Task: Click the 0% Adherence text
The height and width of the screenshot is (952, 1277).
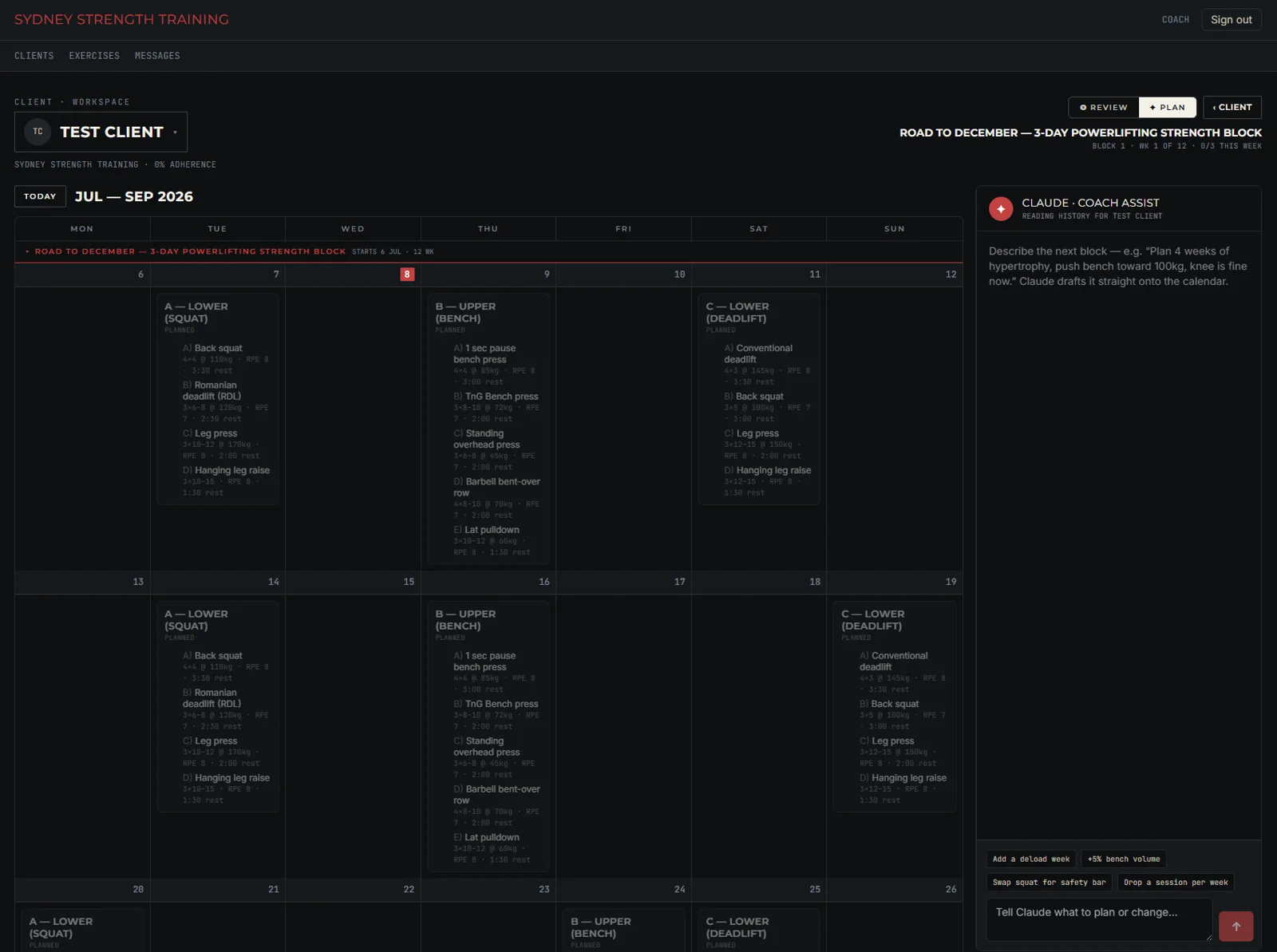Action: pos(185,165)
